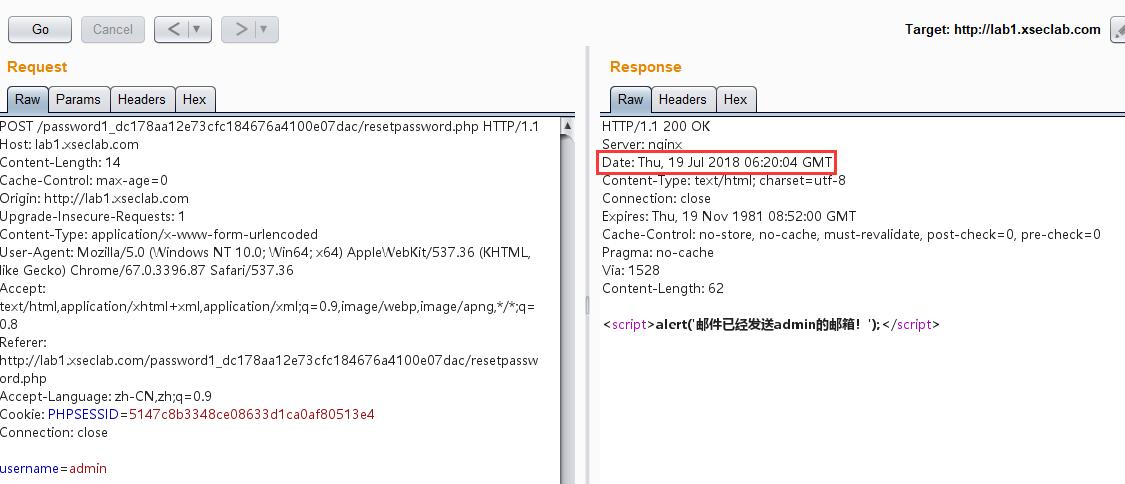
Task: Click the Origin header line
Action: (95, 198)
